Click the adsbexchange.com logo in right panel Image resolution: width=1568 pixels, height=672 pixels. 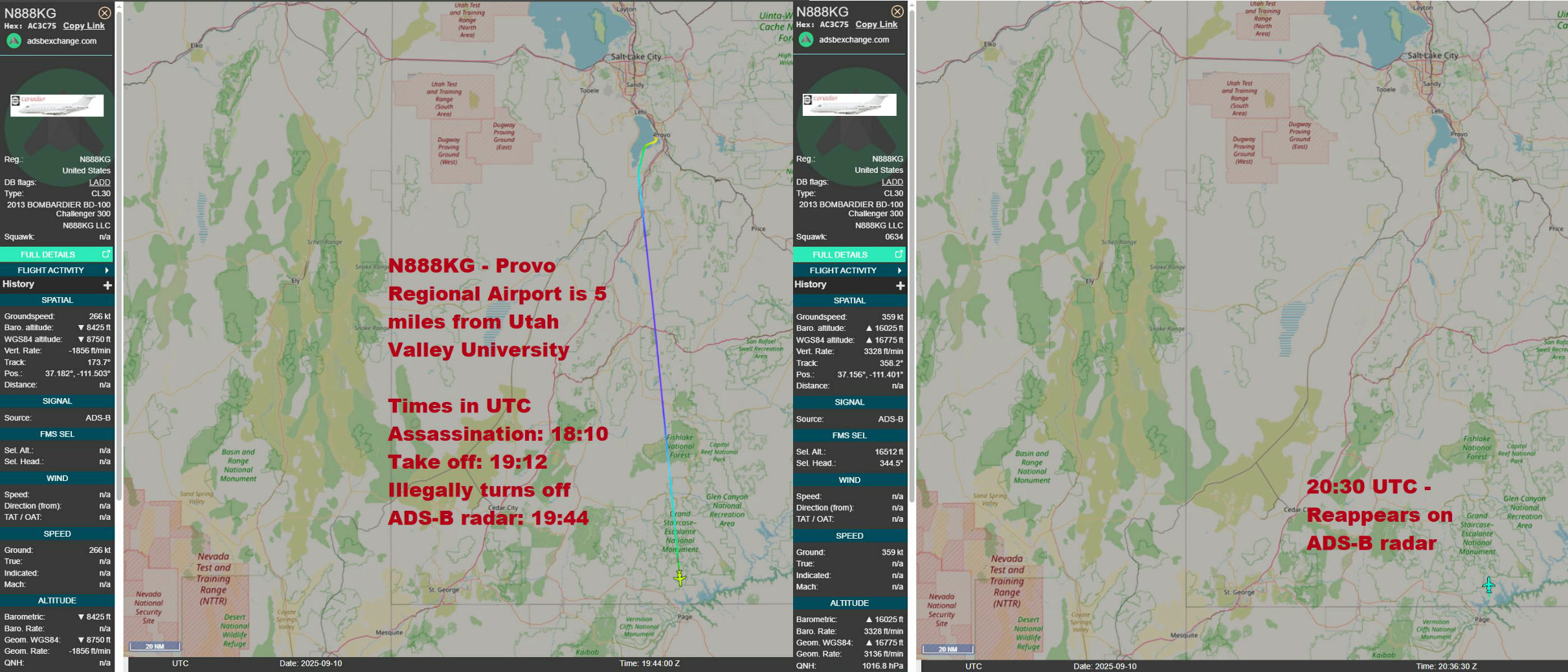pyautogui.click(x=806, y=39)
